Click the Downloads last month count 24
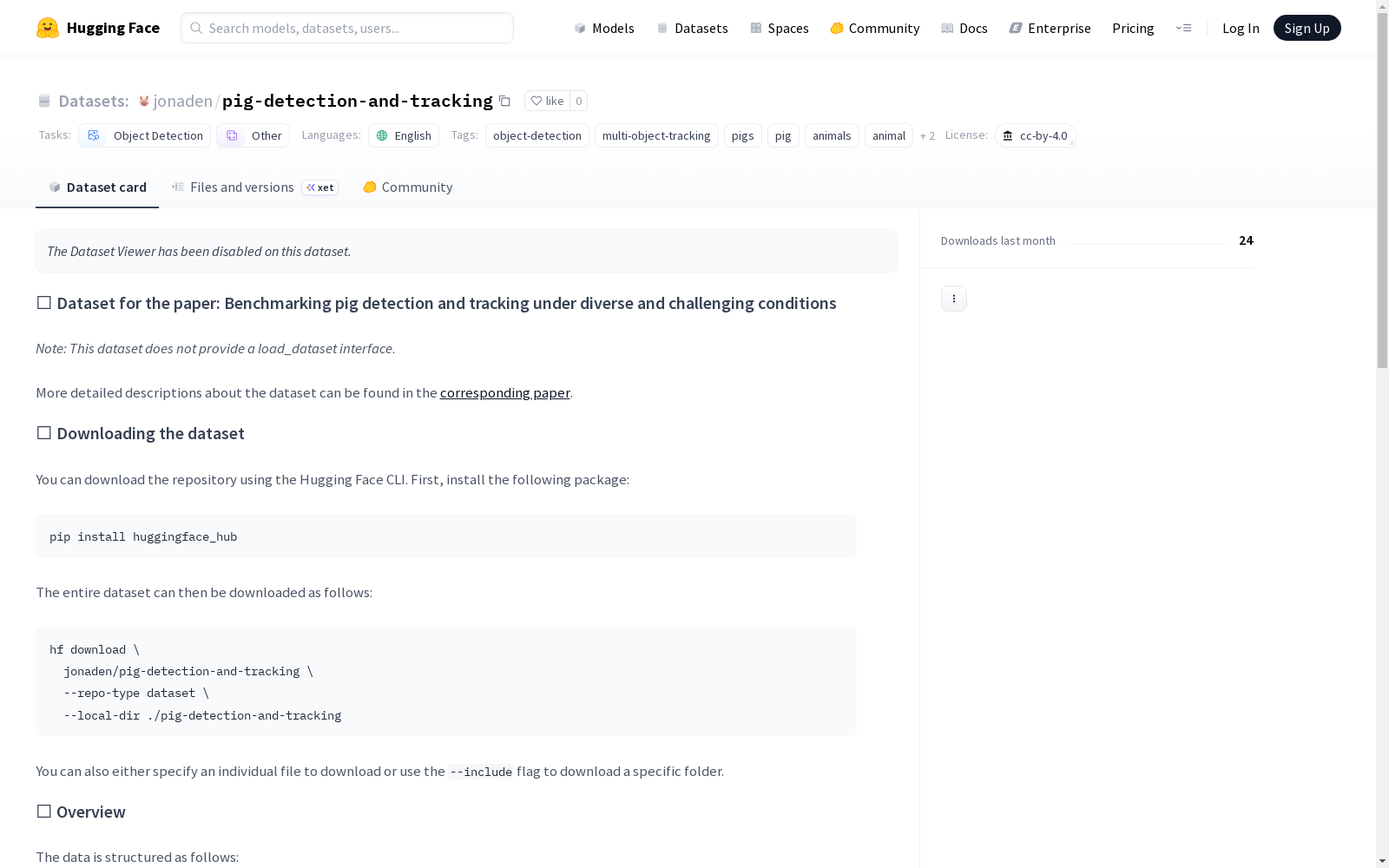This screenshot has width=1389, height=868. click(1246, 240)
